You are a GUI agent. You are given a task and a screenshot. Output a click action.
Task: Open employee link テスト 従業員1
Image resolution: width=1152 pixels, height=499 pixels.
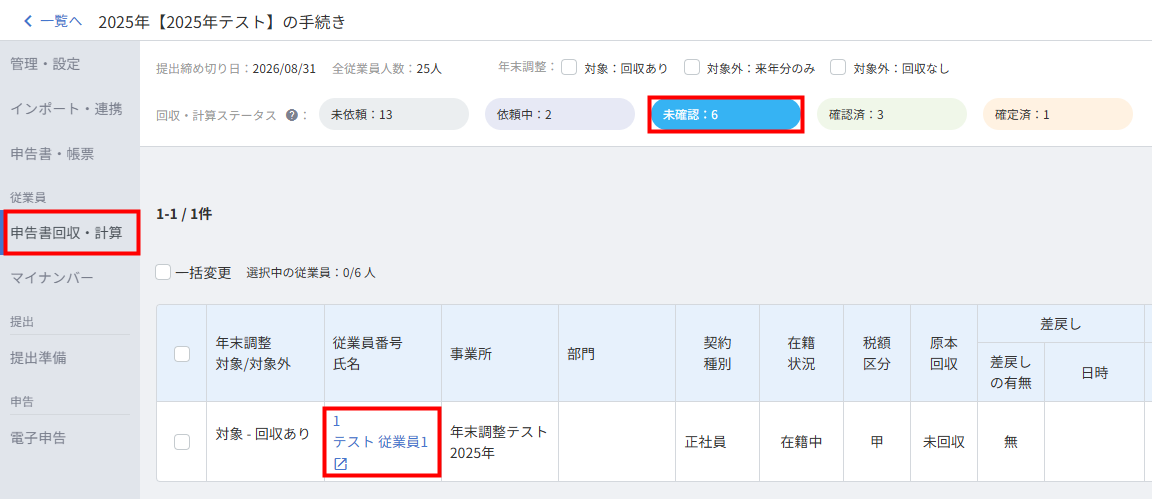(x=381, y=442)
